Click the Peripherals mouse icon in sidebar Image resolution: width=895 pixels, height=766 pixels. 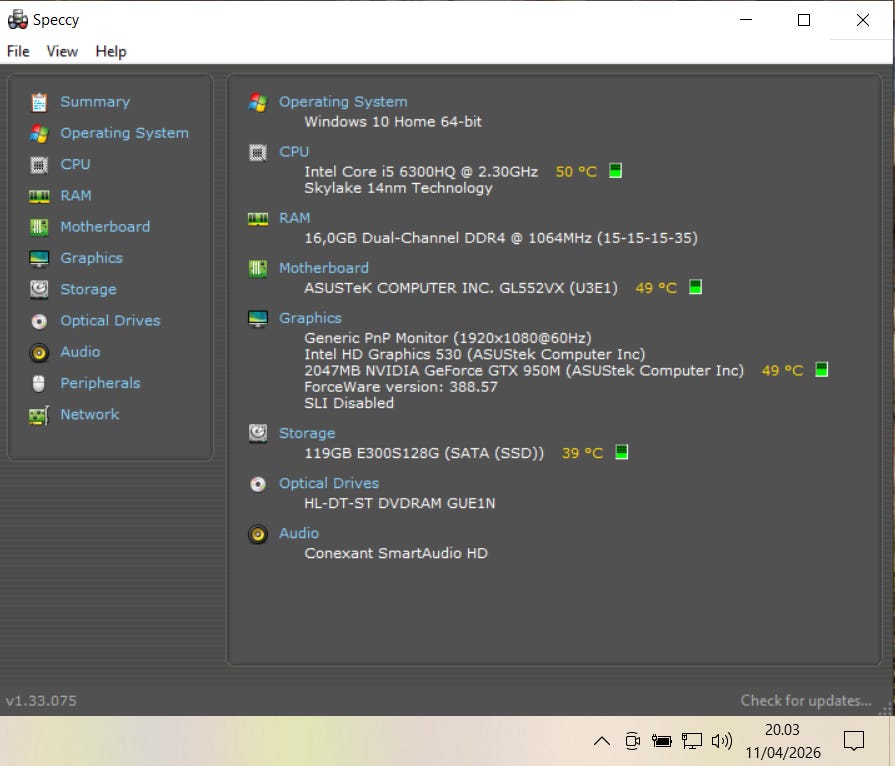pos(39,384)
